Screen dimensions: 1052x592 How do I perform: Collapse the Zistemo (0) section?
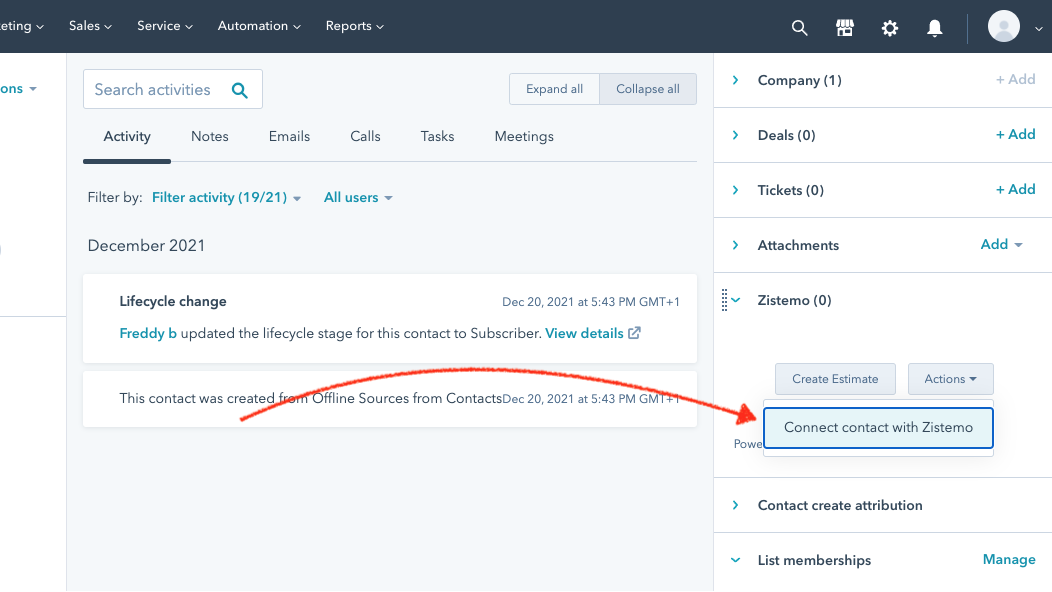pyautogui.click(x=736, y=300)
